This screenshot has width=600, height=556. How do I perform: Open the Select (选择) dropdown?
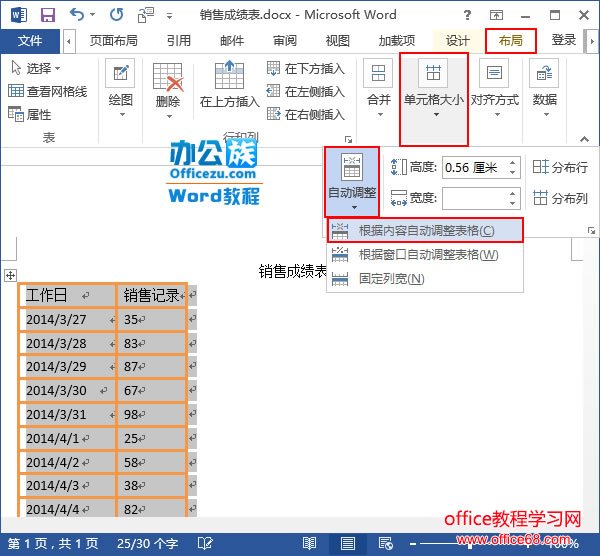pyautogui.click(x=36, y=68)
